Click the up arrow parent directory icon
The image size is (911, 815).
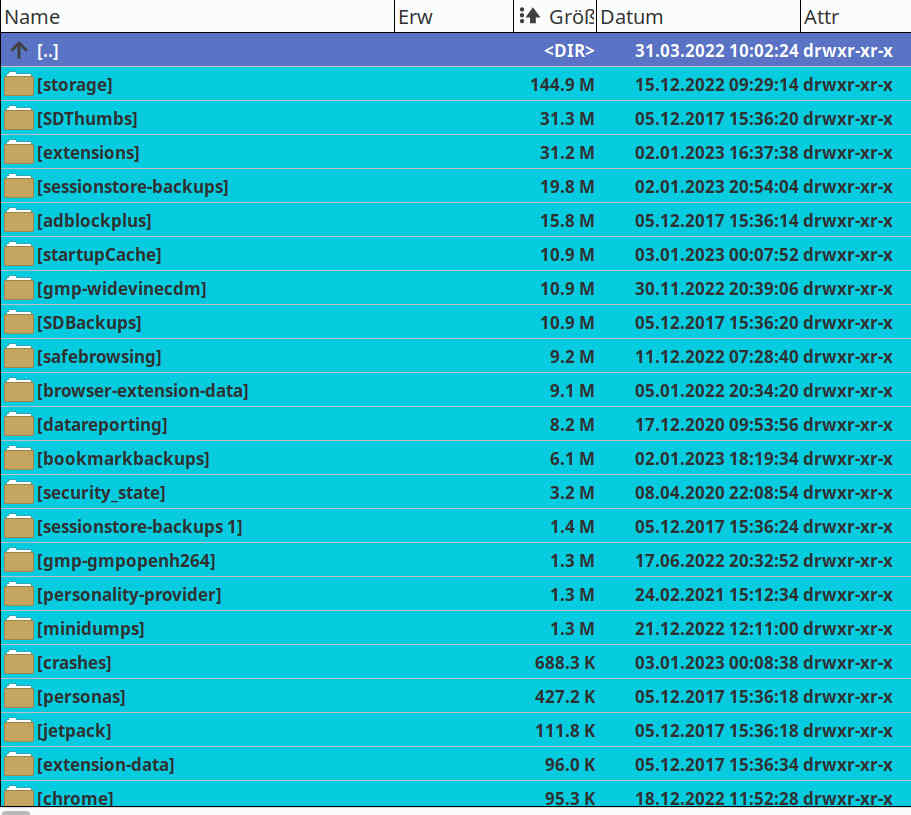coord(18,51)
